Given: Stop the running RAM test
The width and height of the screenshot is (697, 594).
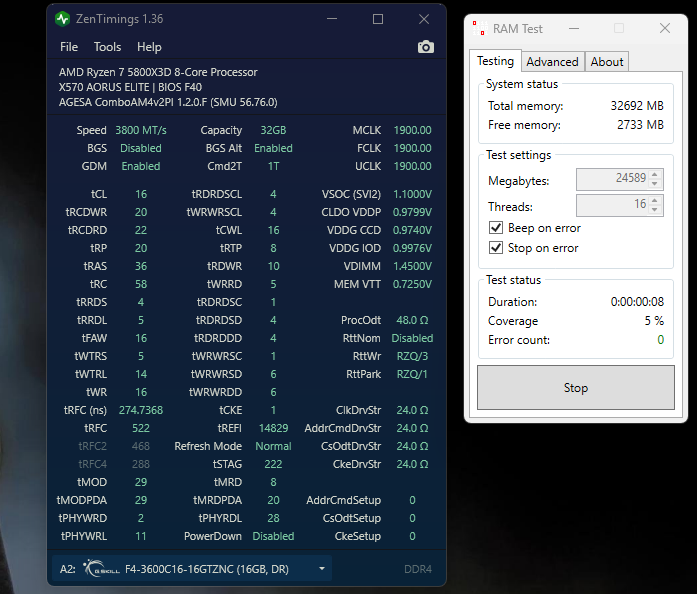Looking at the screenshot, I should [576, 388].
